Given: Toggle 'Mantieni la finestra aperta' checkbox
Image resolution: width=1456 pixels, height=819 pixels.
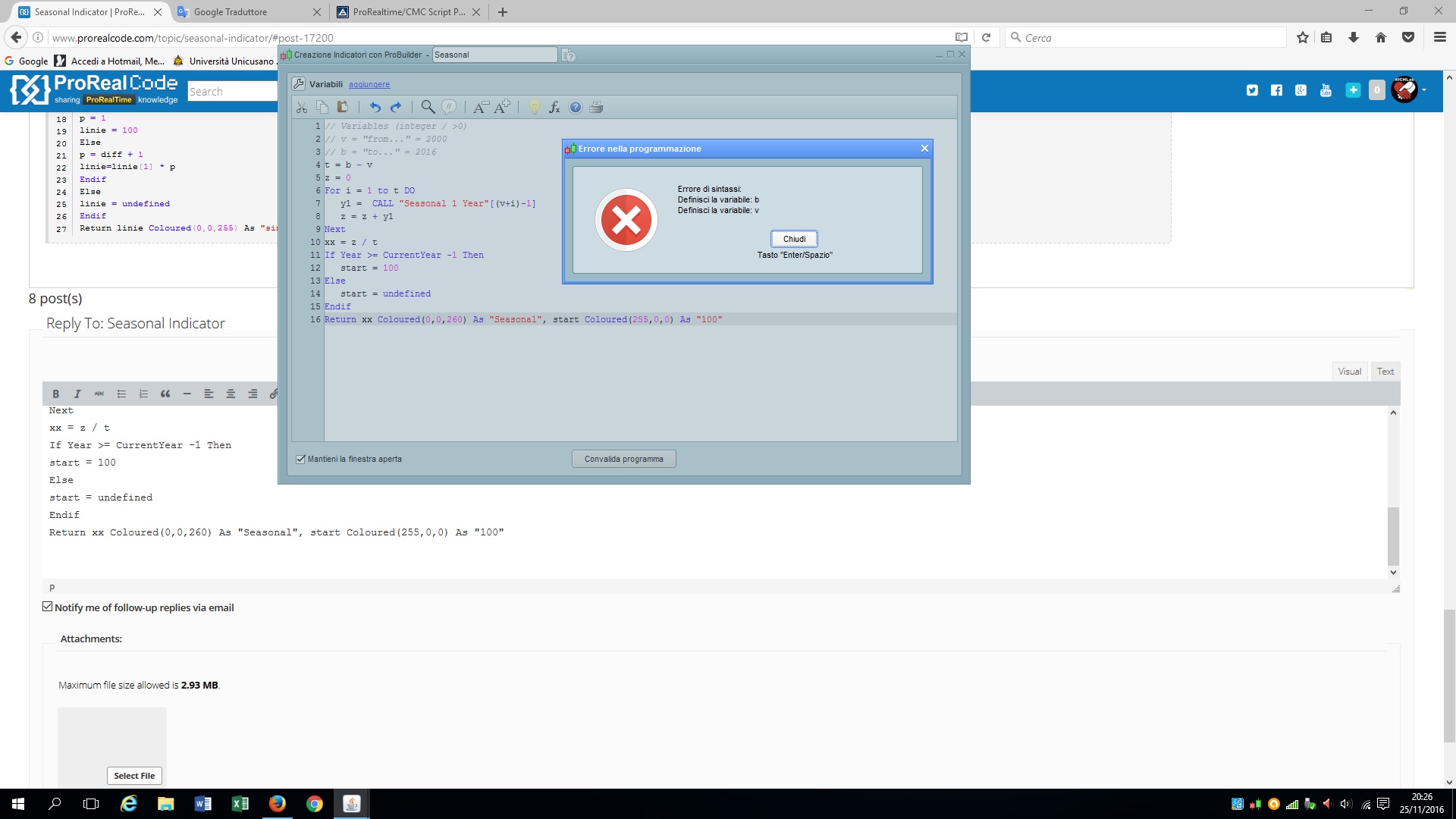Looking at the screenshot, I should coord(301,459).
